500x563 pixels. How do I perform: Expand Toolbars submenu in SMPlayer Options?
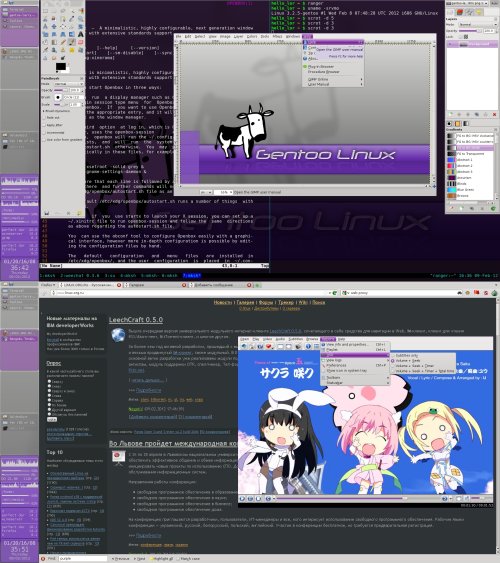pyautogui.click(x=355, y=377)
